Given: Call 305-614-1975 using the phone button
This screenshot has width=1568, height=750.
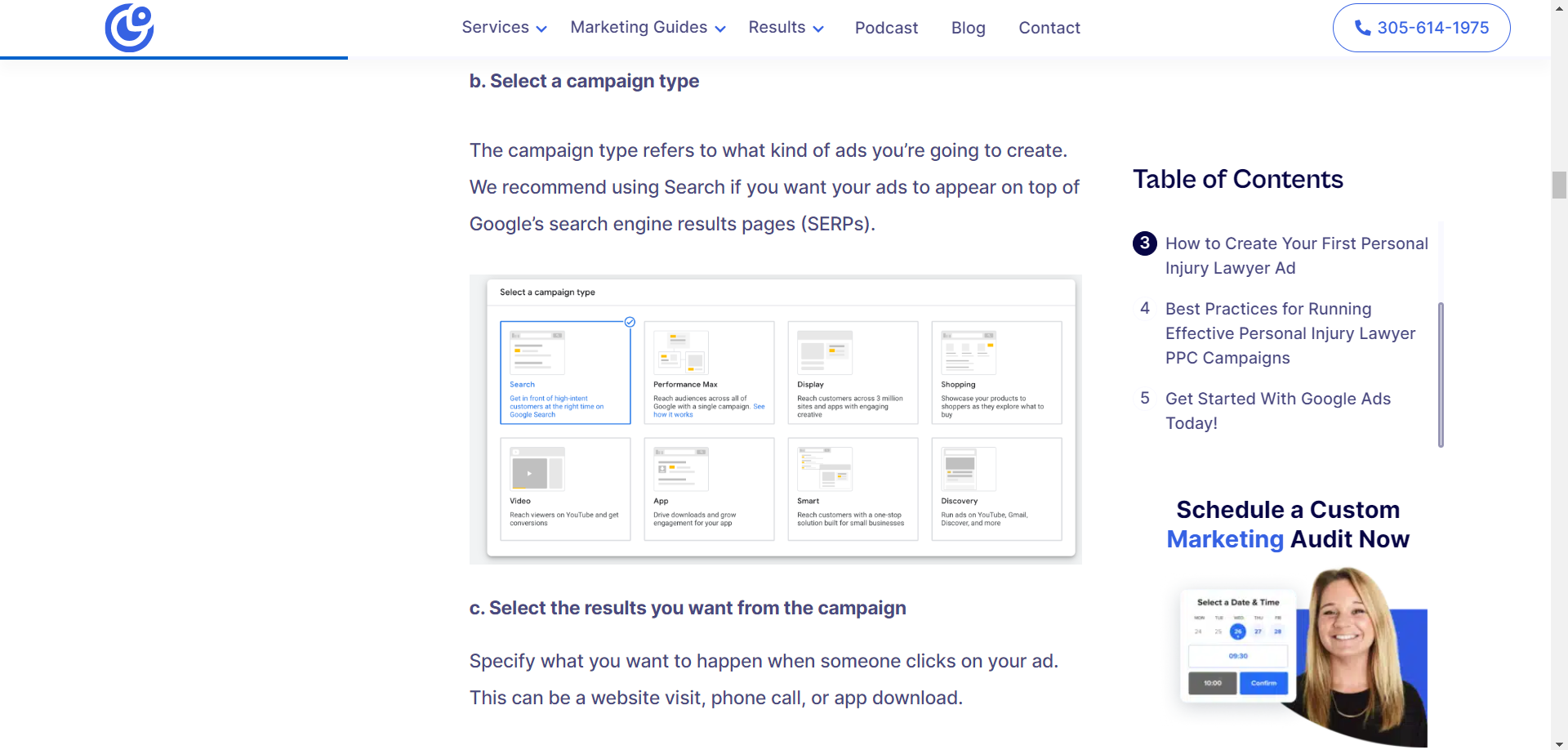Looking at the screenshot, I should tap(1421, 28).
